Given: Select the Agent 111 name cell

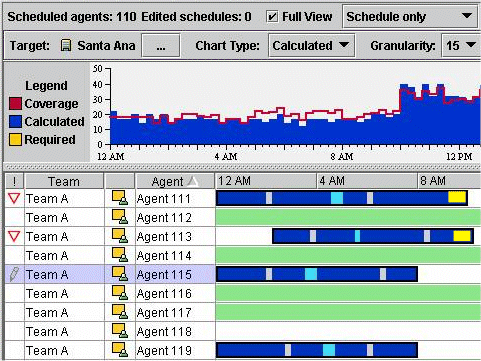Looking at the screenshot, I should point(175,199).
